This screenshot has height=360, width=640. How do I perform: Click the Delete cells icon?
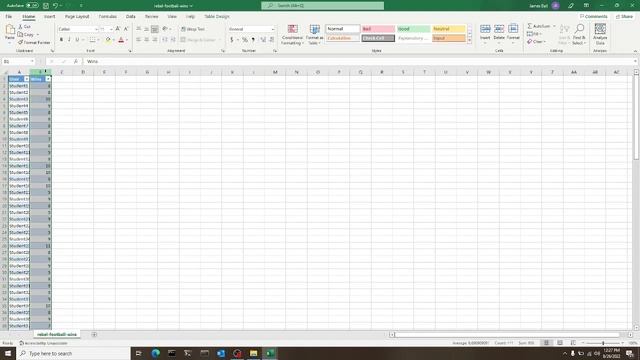click(499, 29)
